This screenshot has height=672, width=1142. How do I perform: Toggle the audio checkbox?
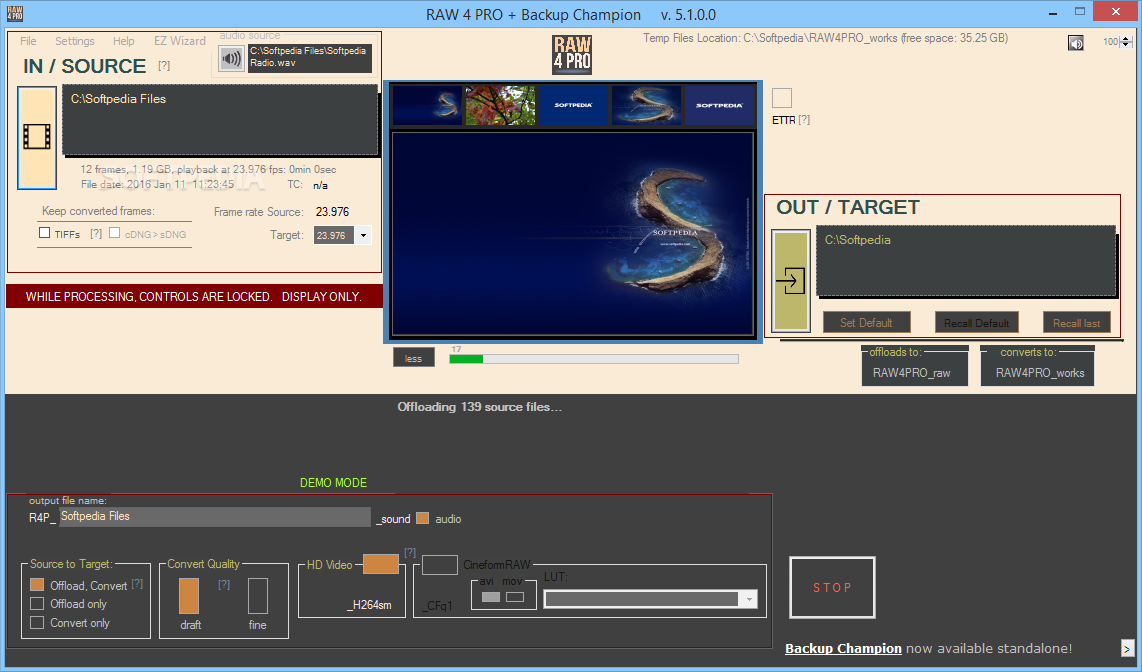[422, 518]
